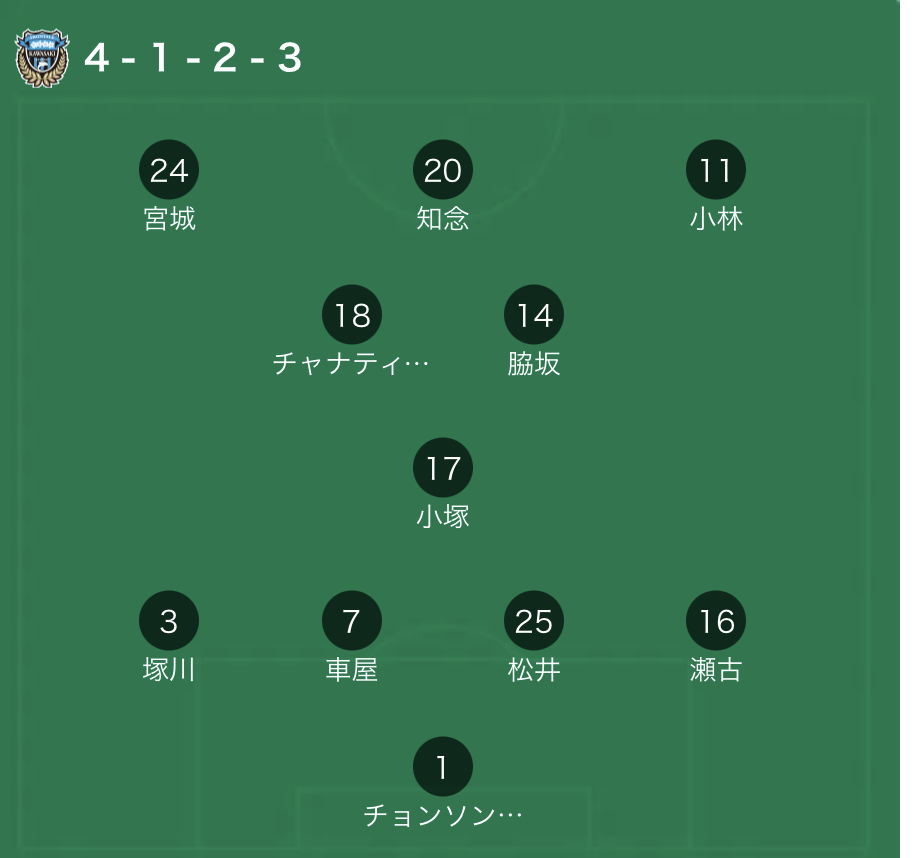Viewport: 917px width, 858px height.
Task: Open the truncated チャナティ… name
Action: click(x=351, y=364)
